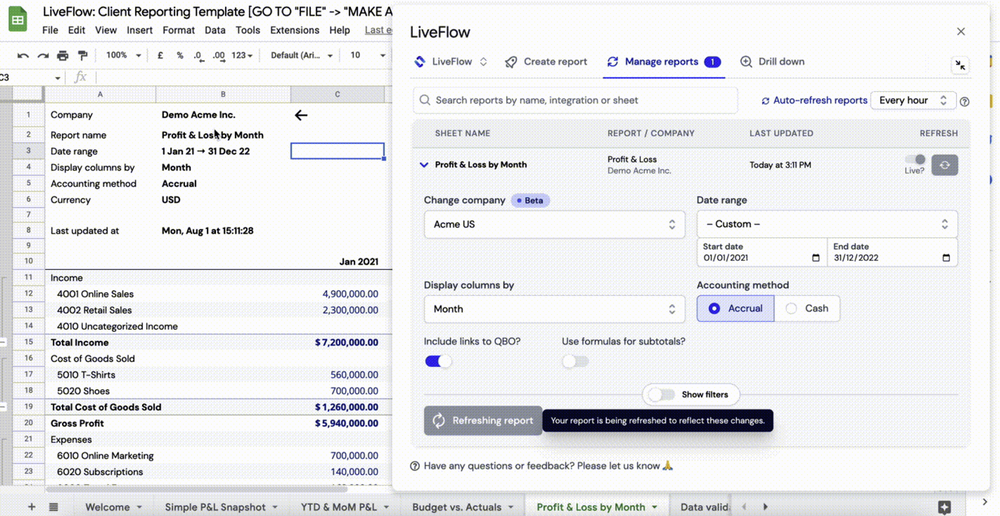
Task: Click the auto-refresh help question icon
Action: tap(964, 101)
